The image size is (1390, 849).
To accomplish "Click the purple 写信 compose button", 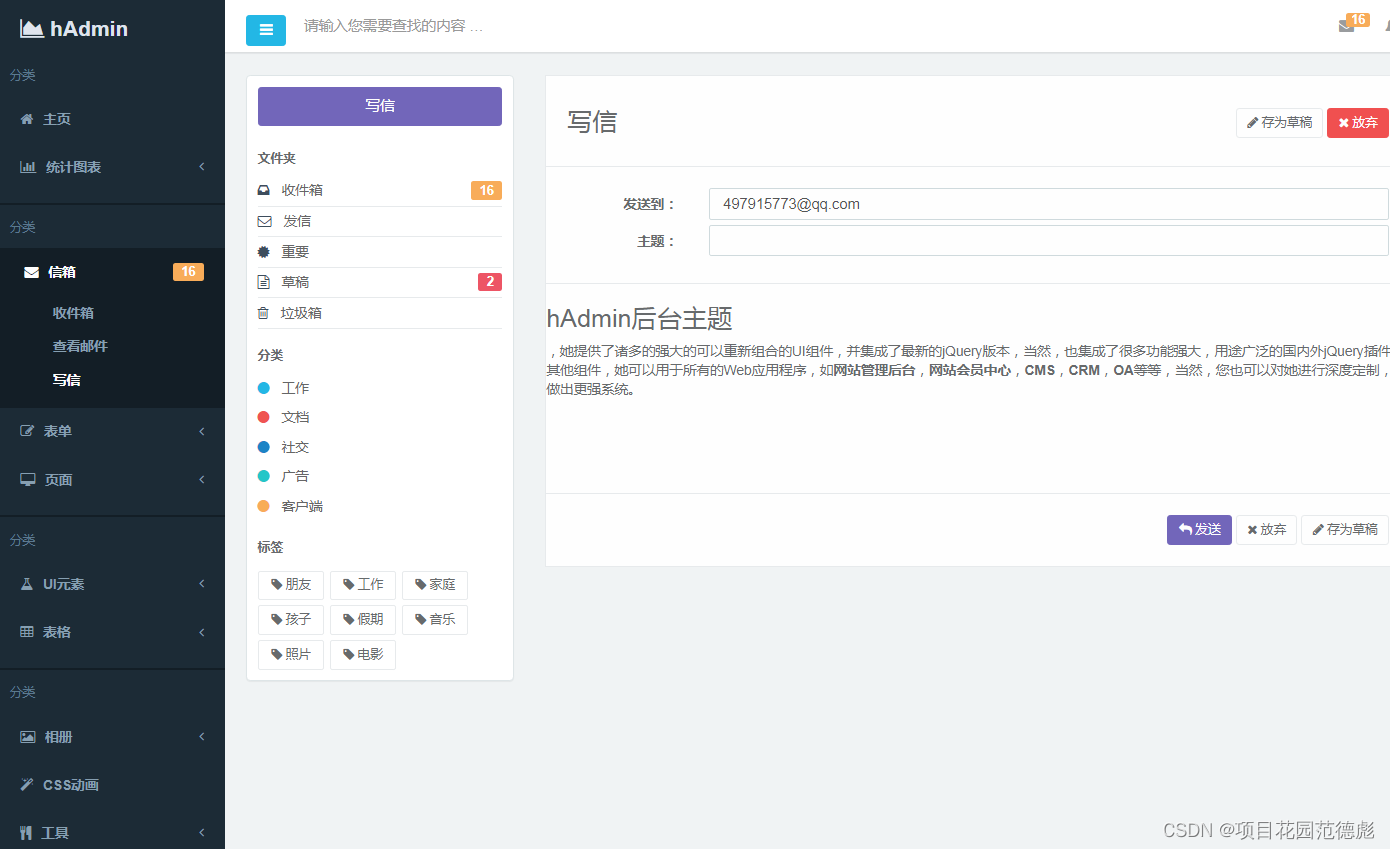I will point(379,106).
